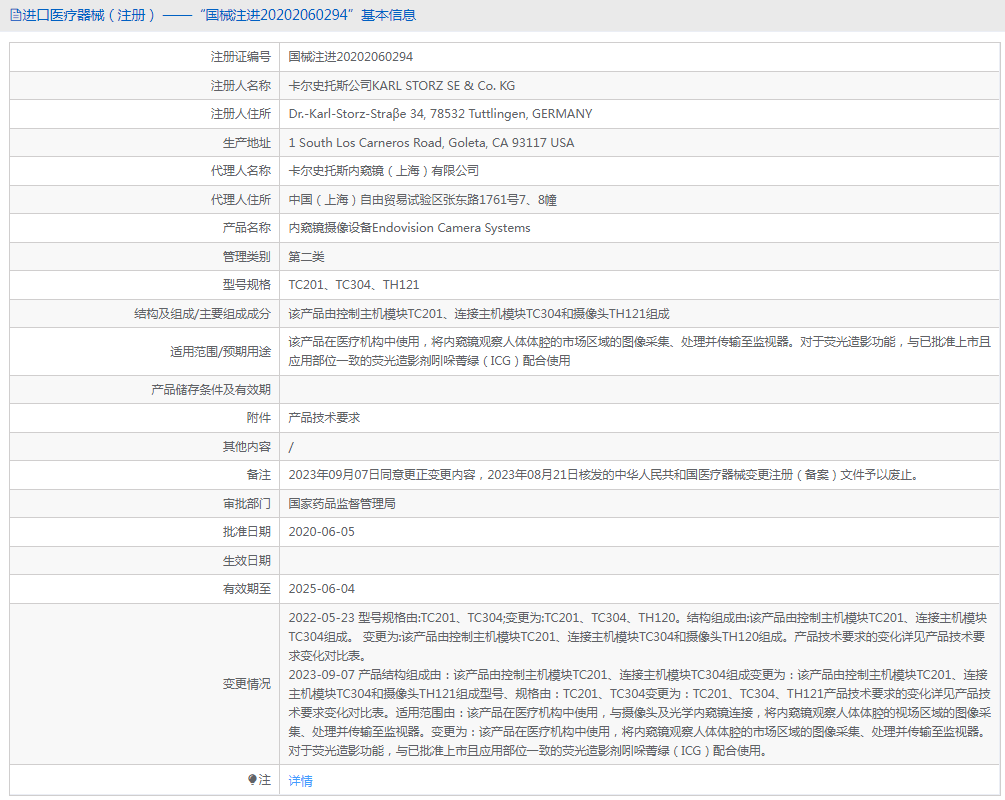Viewport: 1005px width, 800px height.
Task: Click the 注册人住所 label
Action: point(241,114)
